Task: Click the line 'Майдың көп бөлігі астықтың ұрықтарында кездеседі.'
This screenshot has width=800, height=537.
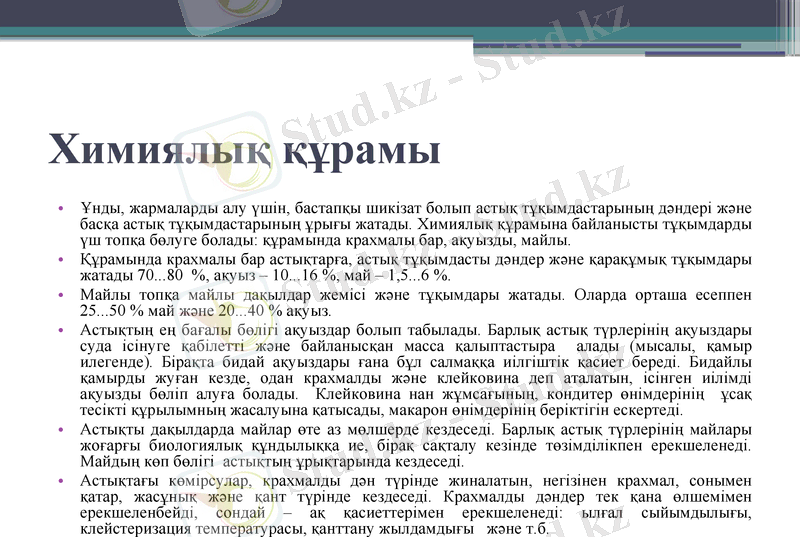Action: click(x=272, y=462)
